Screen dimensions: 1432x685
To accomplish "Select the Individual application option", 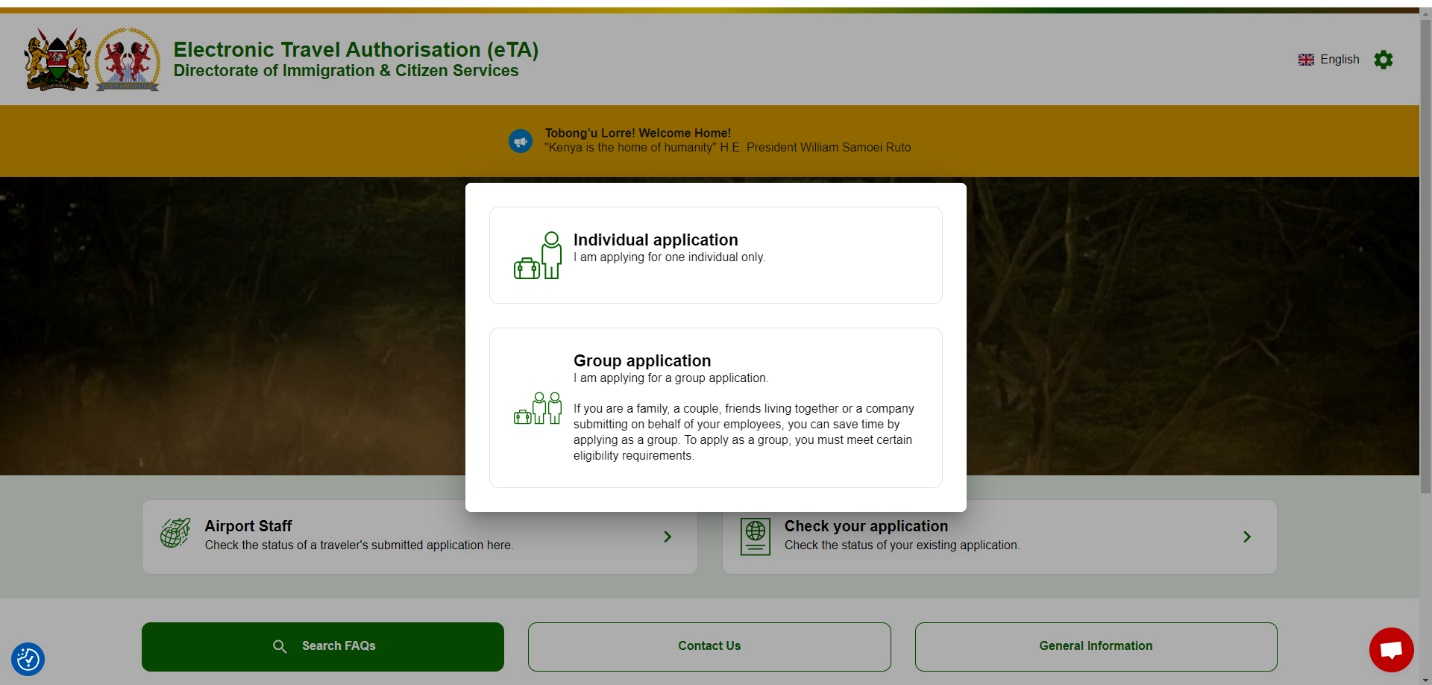I will pyautogui.click(x=715, y=255).
